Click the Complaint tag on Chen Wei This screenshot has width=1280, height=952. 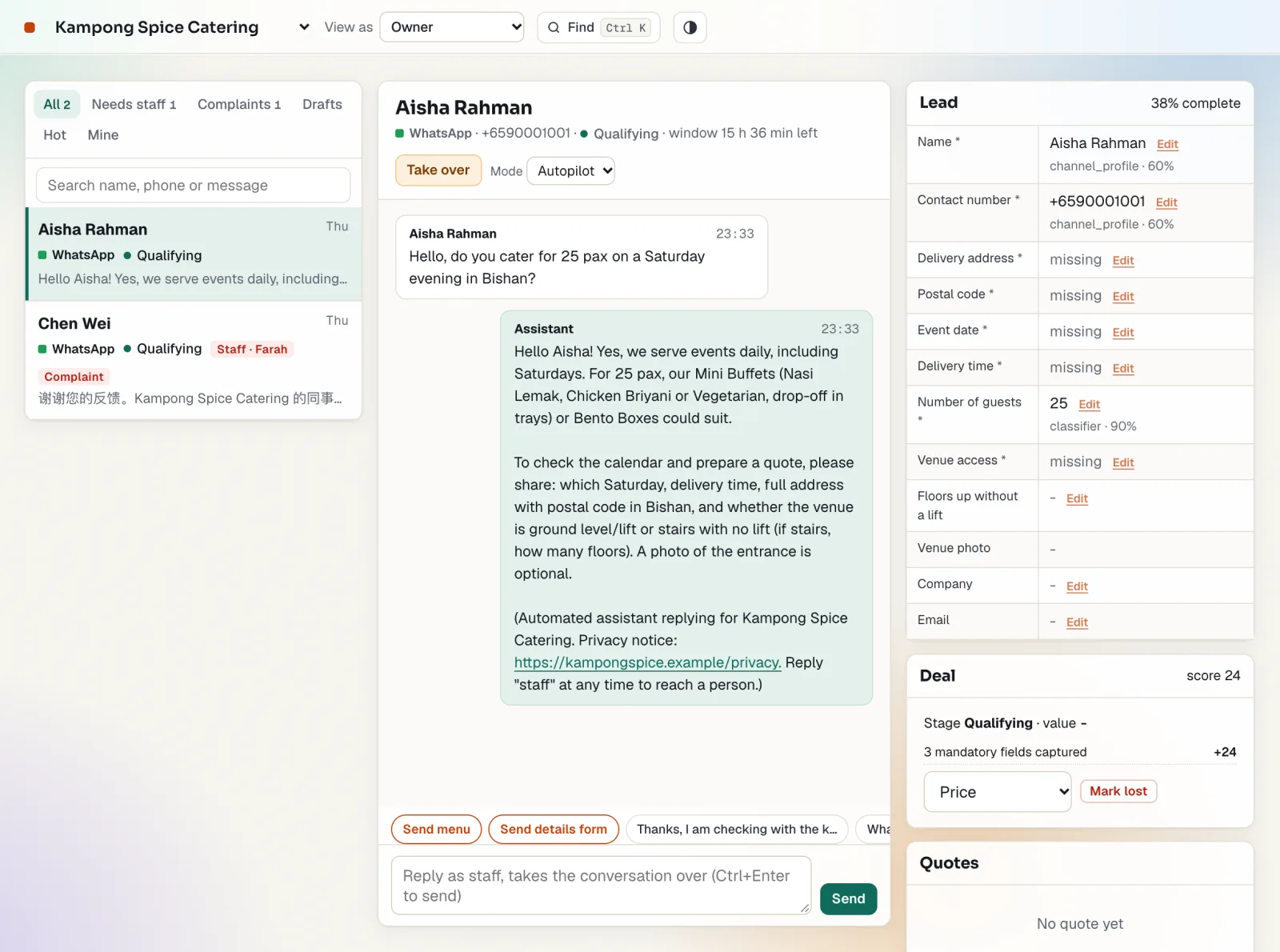(74, 377)
